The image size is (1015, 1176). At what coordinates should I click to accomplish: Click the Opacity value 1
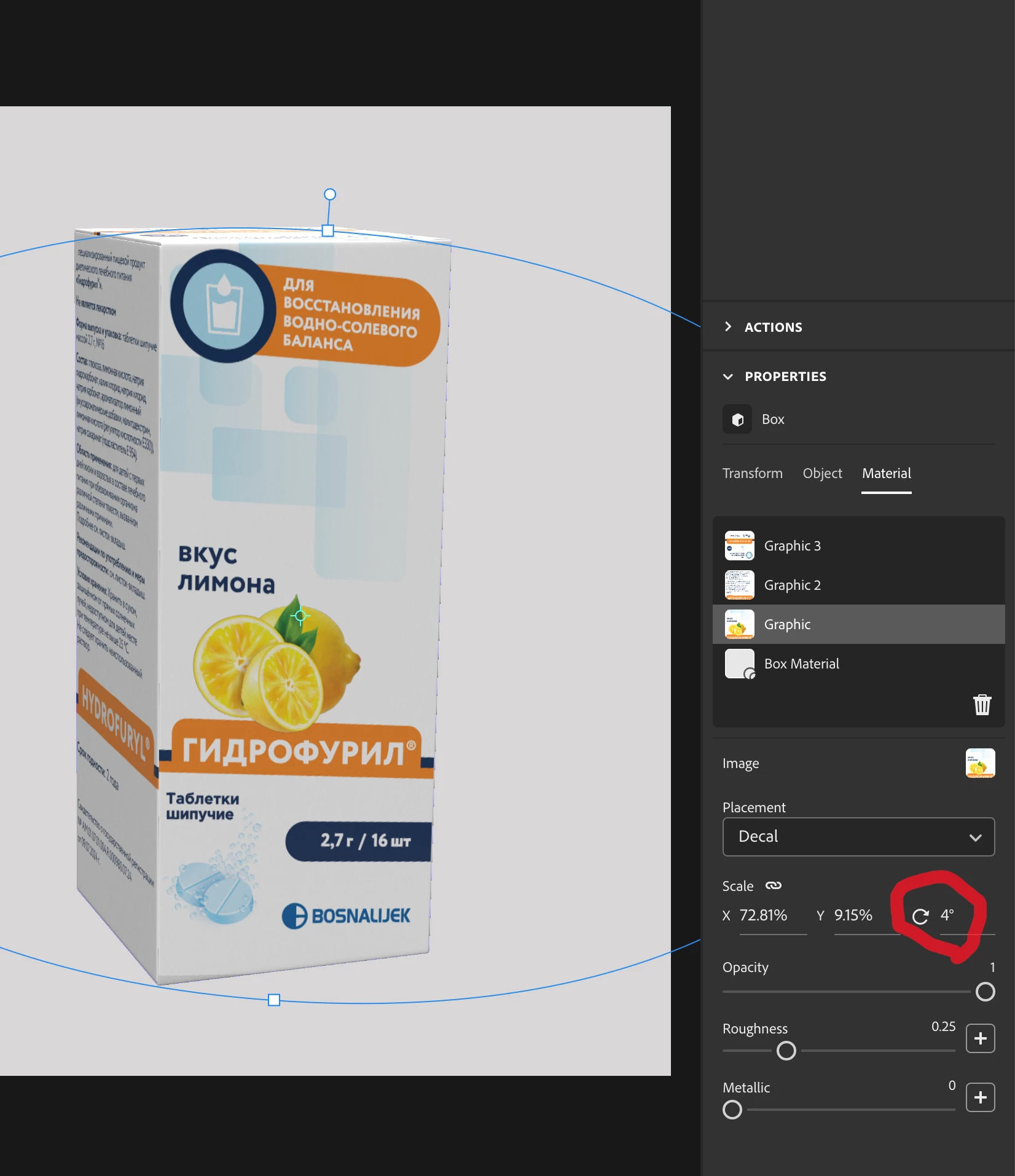pos(992,967)
